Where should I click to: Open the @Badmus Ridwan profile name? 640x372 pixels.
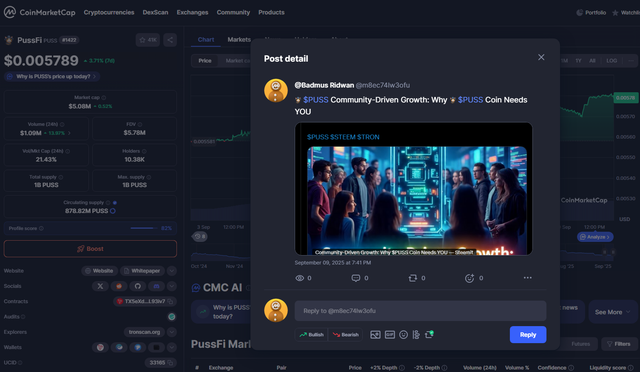coord(324,85)
